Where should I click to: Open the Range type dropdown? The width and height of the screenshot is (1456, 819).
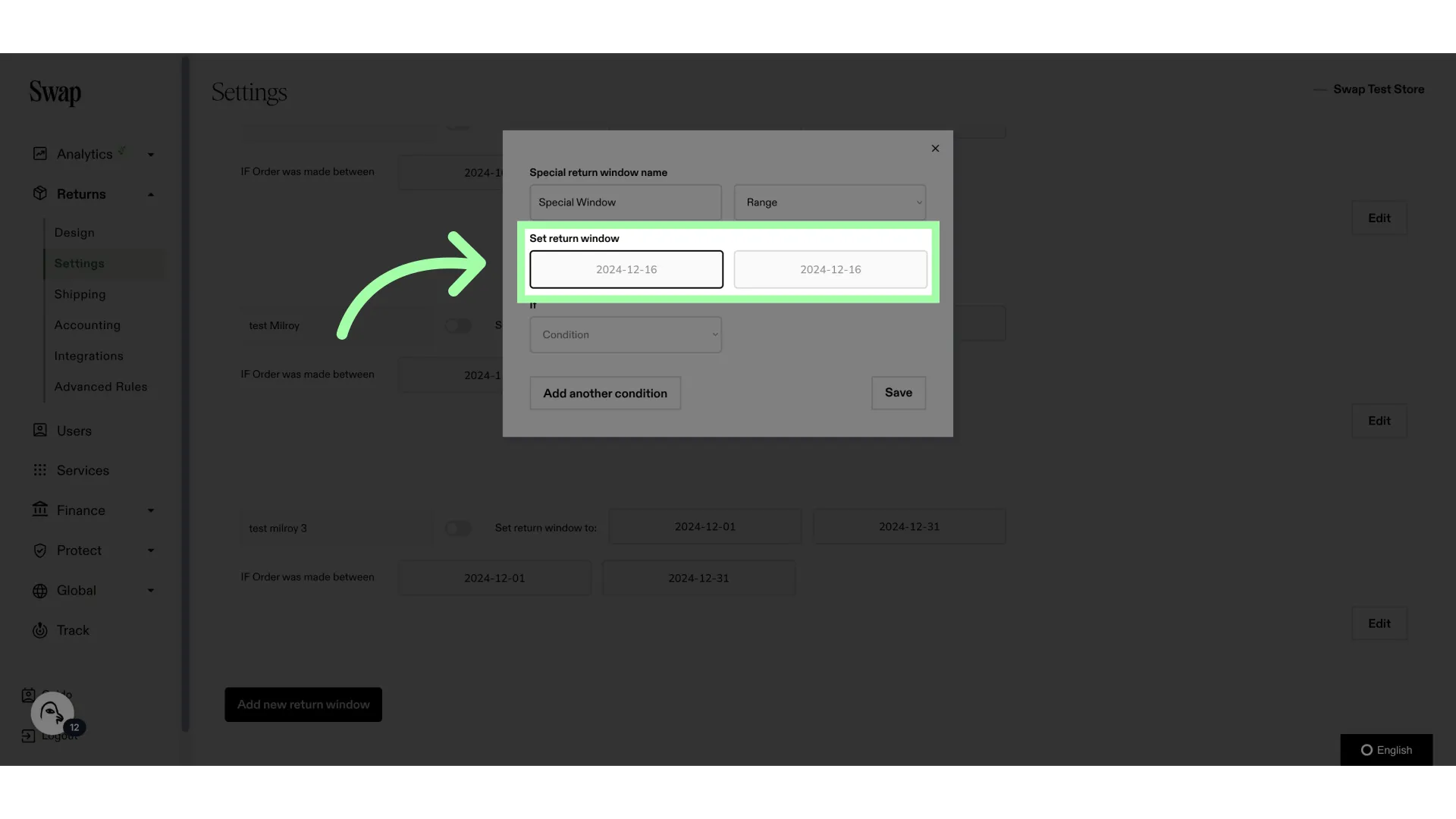tap(830, 202)
